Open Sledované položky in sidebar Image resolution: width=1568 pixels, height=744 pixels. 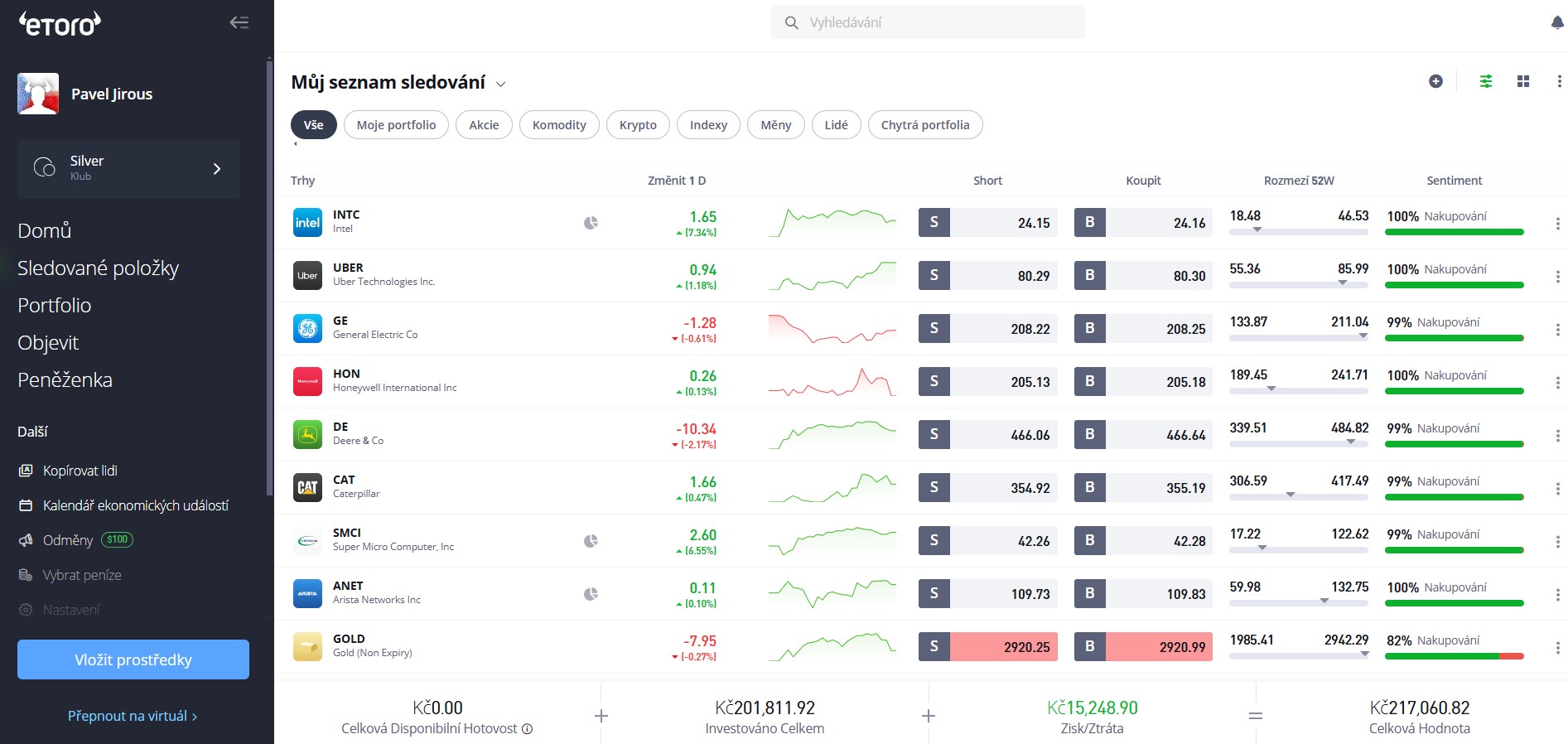[99, 268]
